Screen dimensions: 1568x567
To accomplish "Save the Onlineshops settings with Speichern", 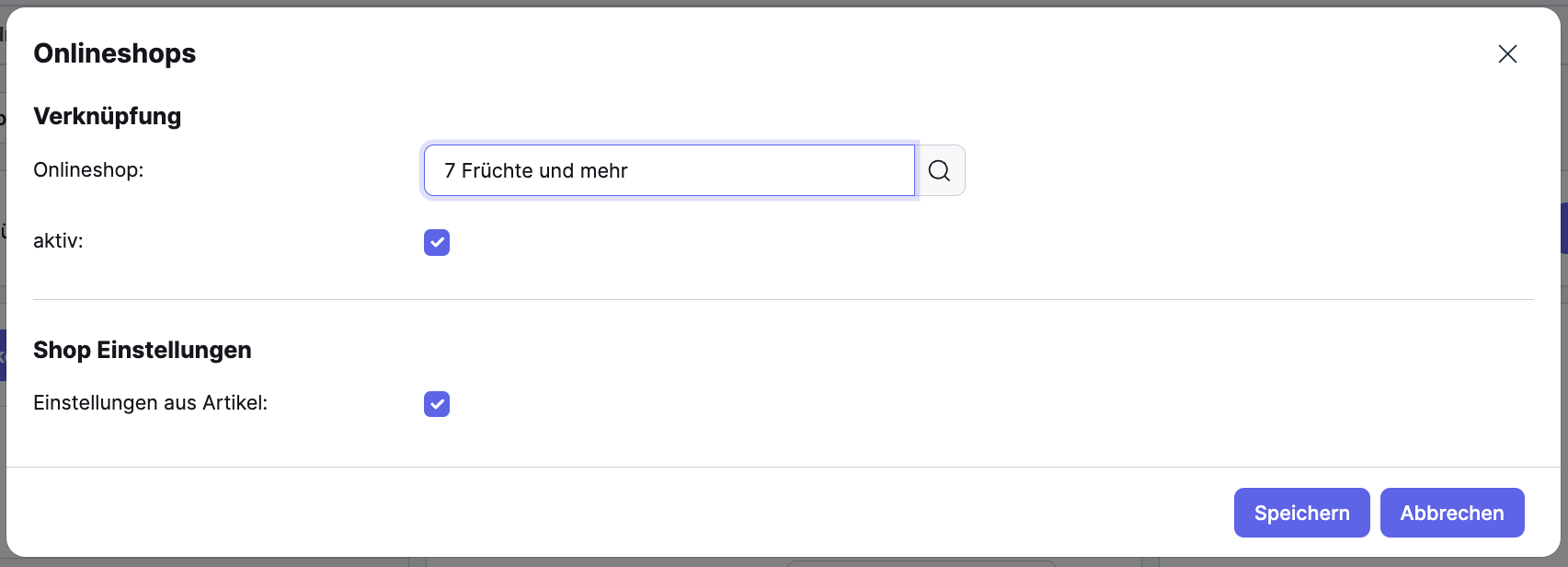I will pos(1301,512).
